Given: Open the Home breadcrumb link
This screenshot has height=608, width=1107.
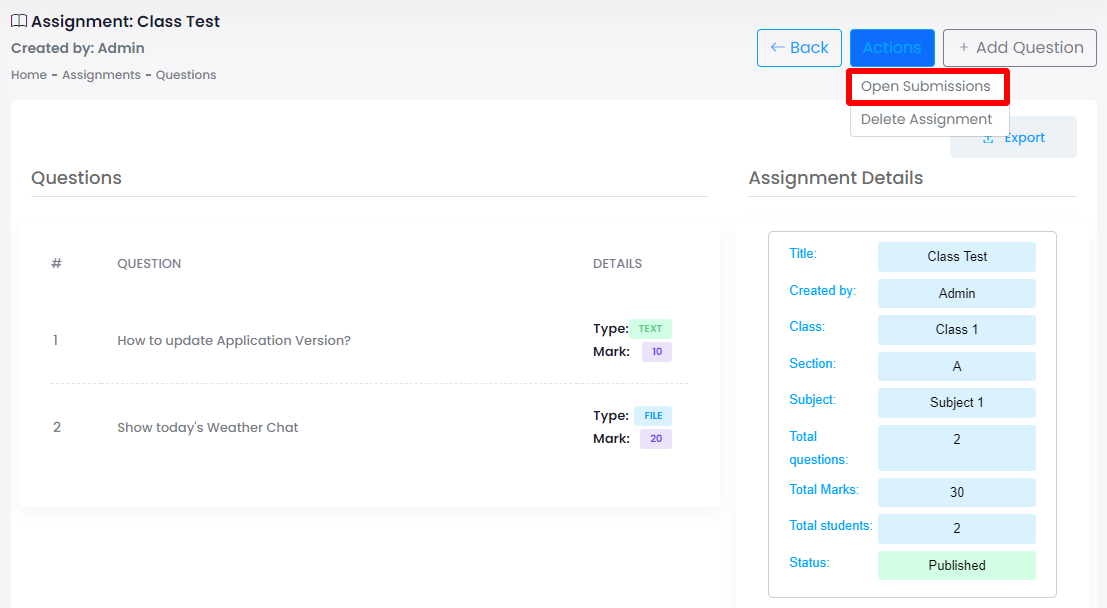Looking at the screenshot, I should pos(29,75).
